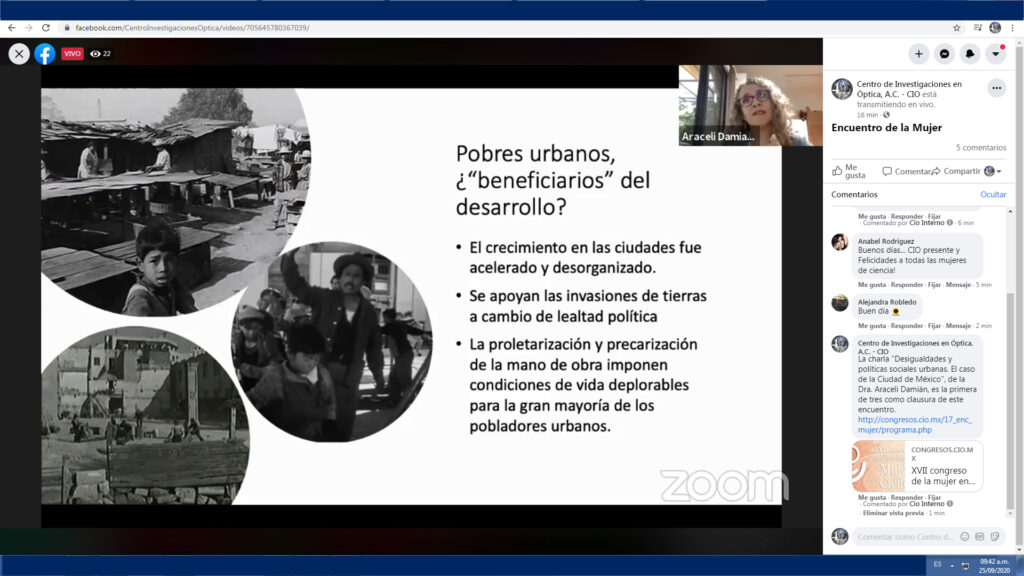The image size is (1024, 576).
Task: Like Anabel Rodríguez's comment
Action: [x=872, y=285]
